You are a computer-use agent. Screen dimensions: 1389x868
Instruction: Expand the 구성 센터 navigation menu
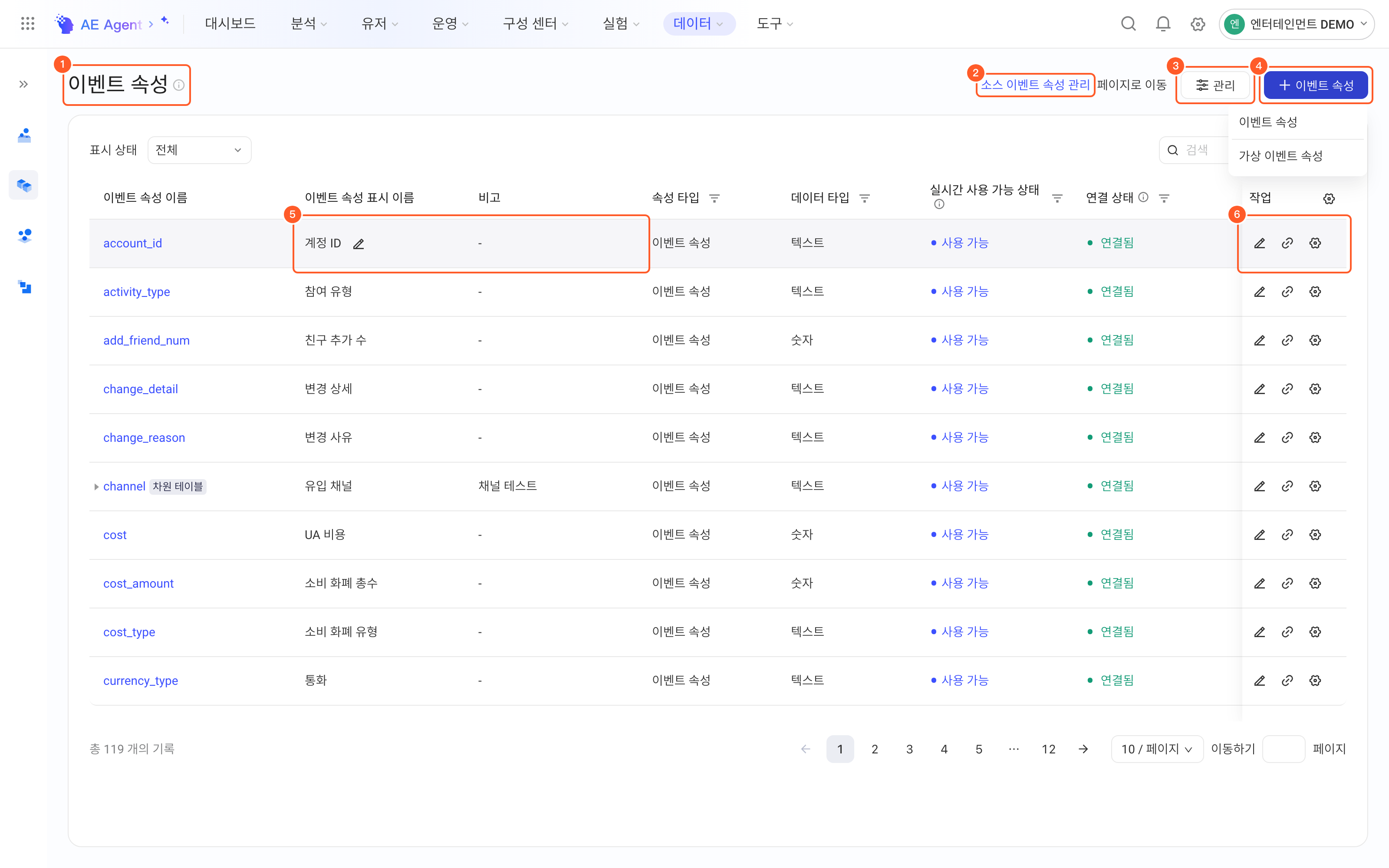[x=536, y=23]
